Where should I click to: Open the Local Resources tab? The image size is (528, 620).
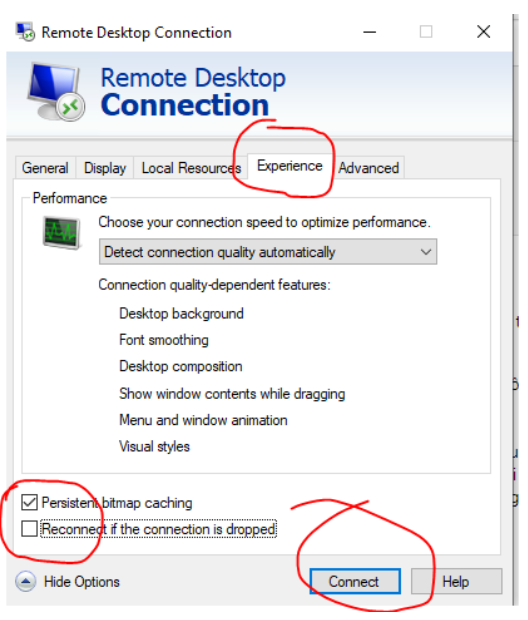tap(191, 168)
